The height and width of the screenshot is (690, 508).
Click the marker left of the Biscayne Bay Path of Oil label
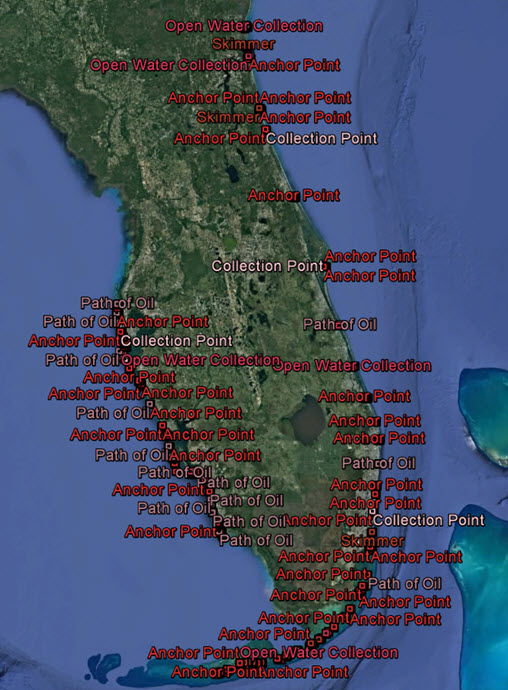[363, 586]
